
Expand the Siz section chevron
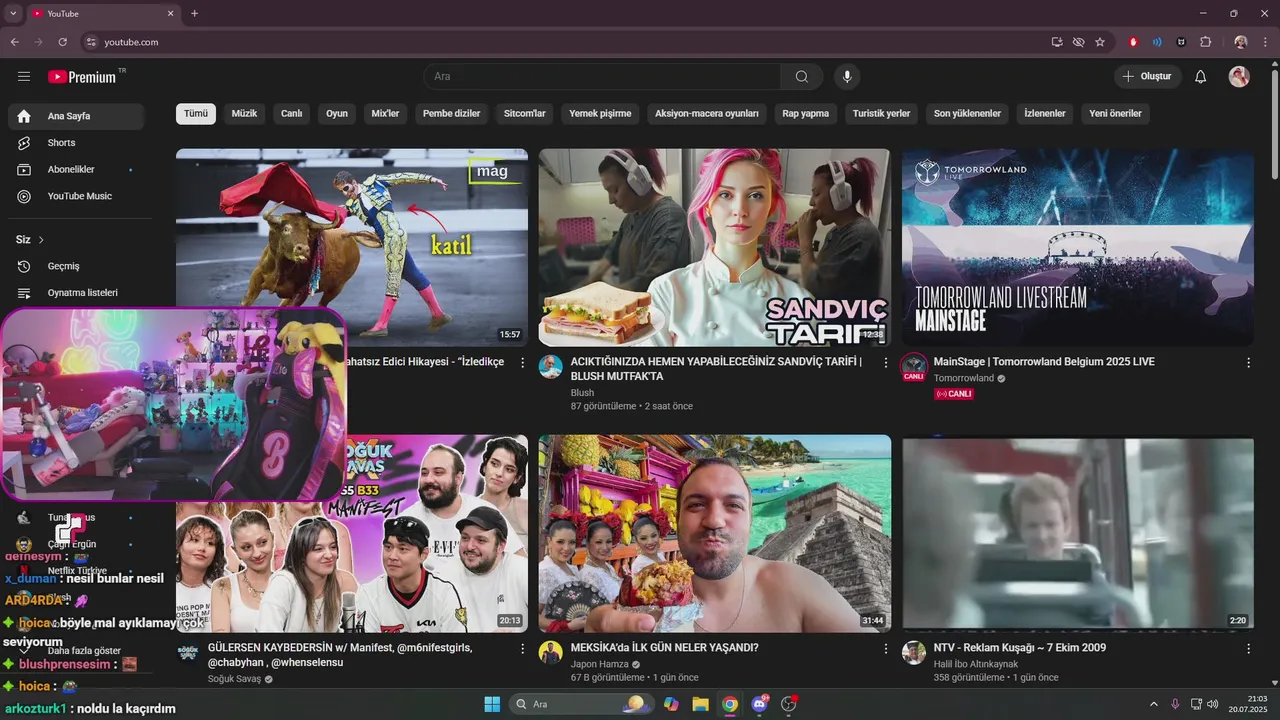point(41,240)
